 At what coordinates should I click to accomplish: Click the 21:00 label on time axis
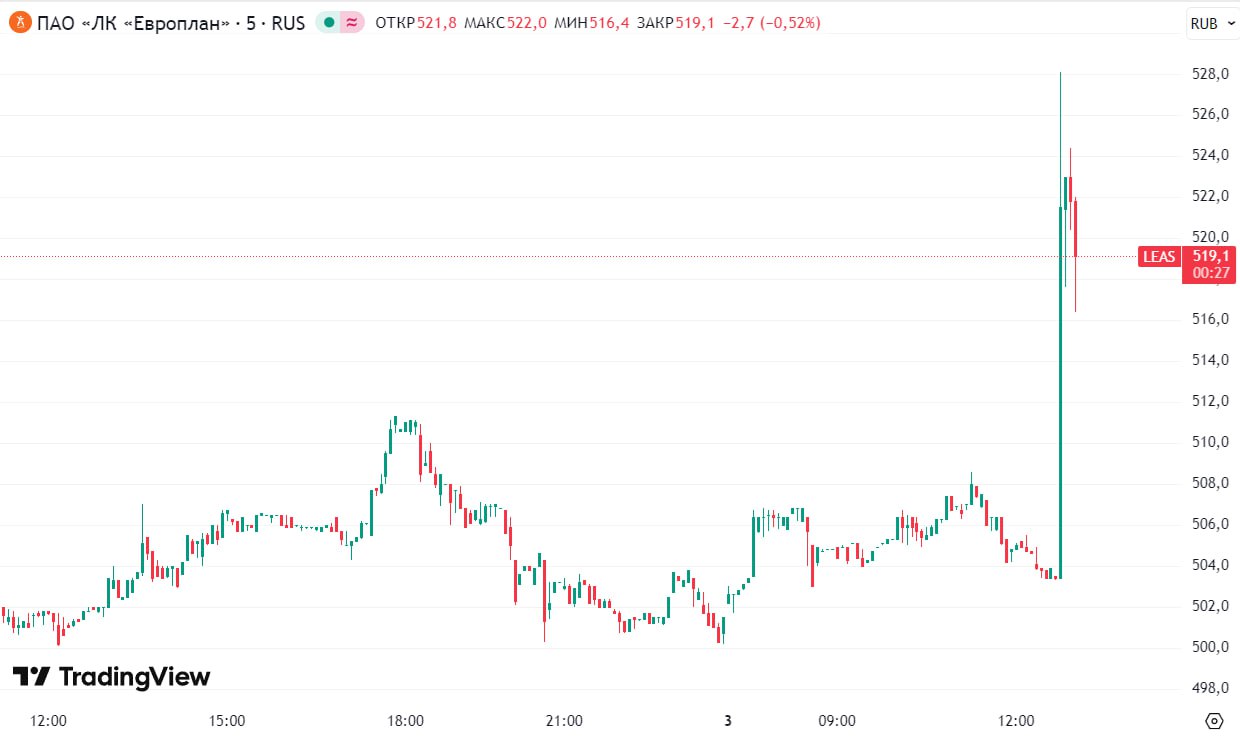click(x=564, y=721)
